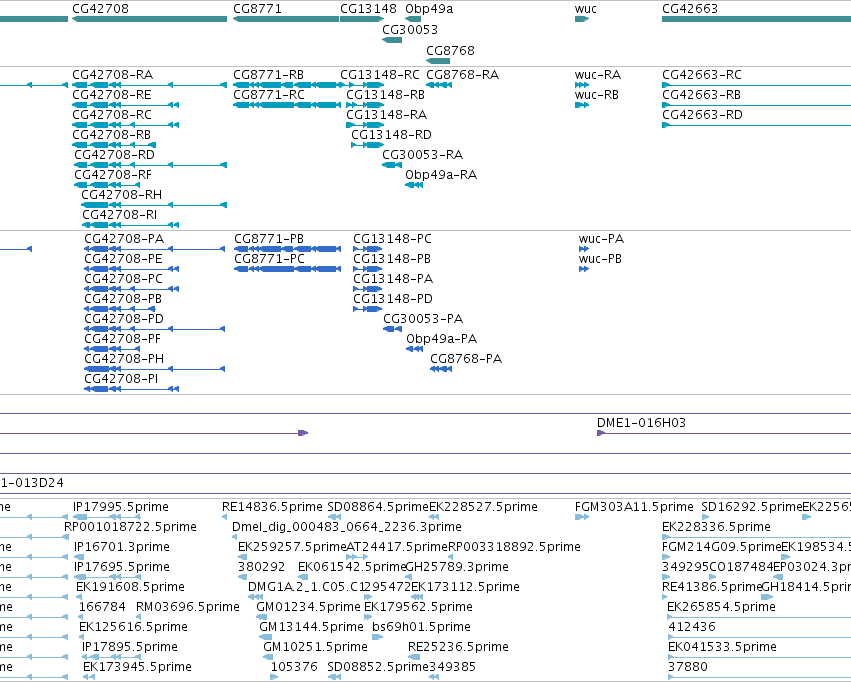Image resolution: width=851 pixels, height=682 pixels.
Task: Click transcript CG8768-RA
Action: [x=462, y=75]
